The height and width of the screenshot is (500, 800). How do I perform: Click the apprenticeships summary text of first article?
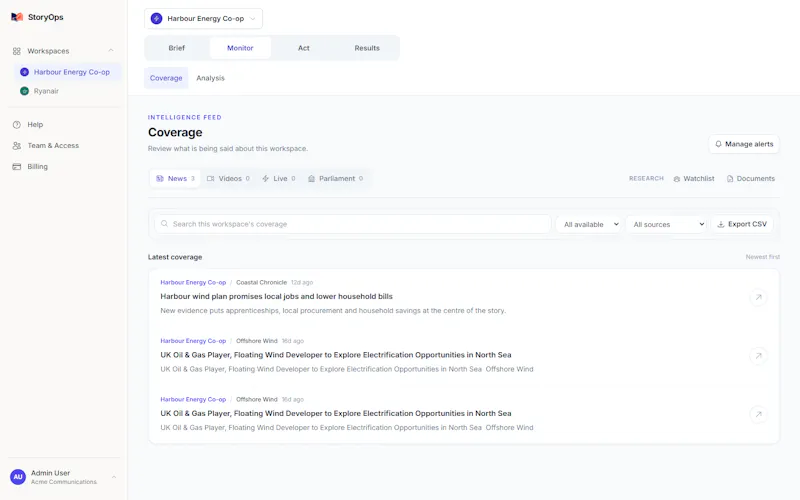point(333,311)
